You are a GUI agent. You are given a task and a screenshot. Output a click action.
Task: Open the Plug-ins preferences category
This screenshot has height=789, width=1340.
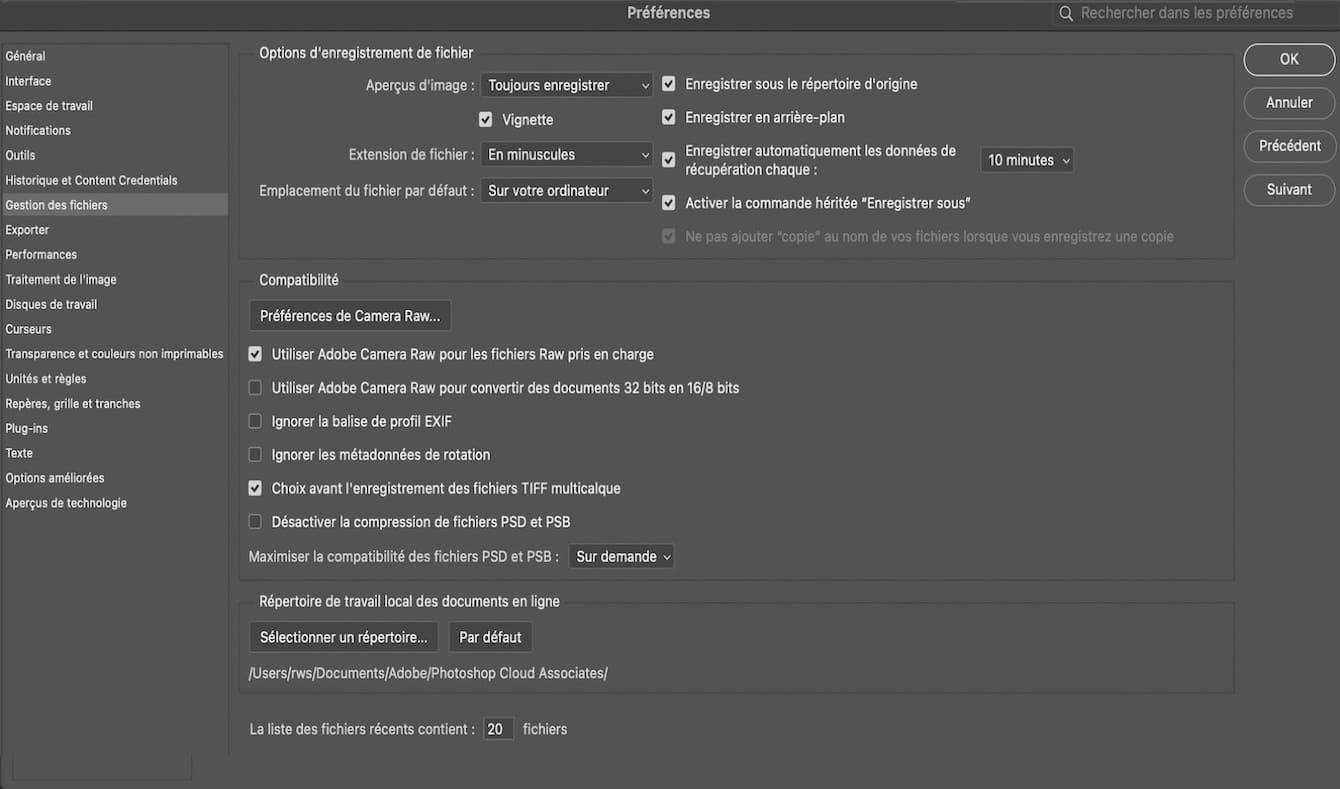pyautogui.click(x=27, y=428)
